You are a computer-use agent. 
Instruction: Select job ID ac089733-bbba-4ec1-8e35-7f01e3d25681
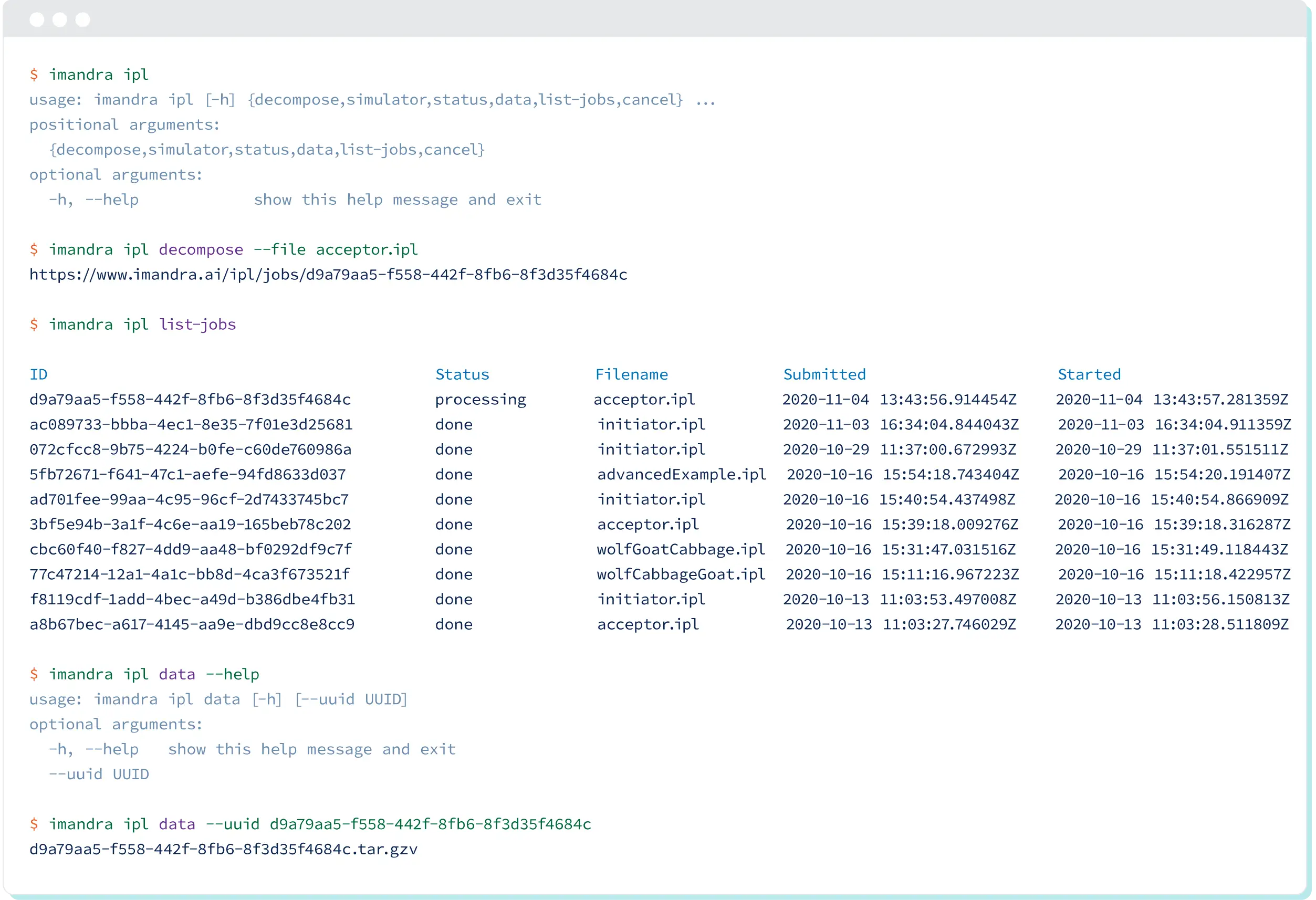pos(191,424)
